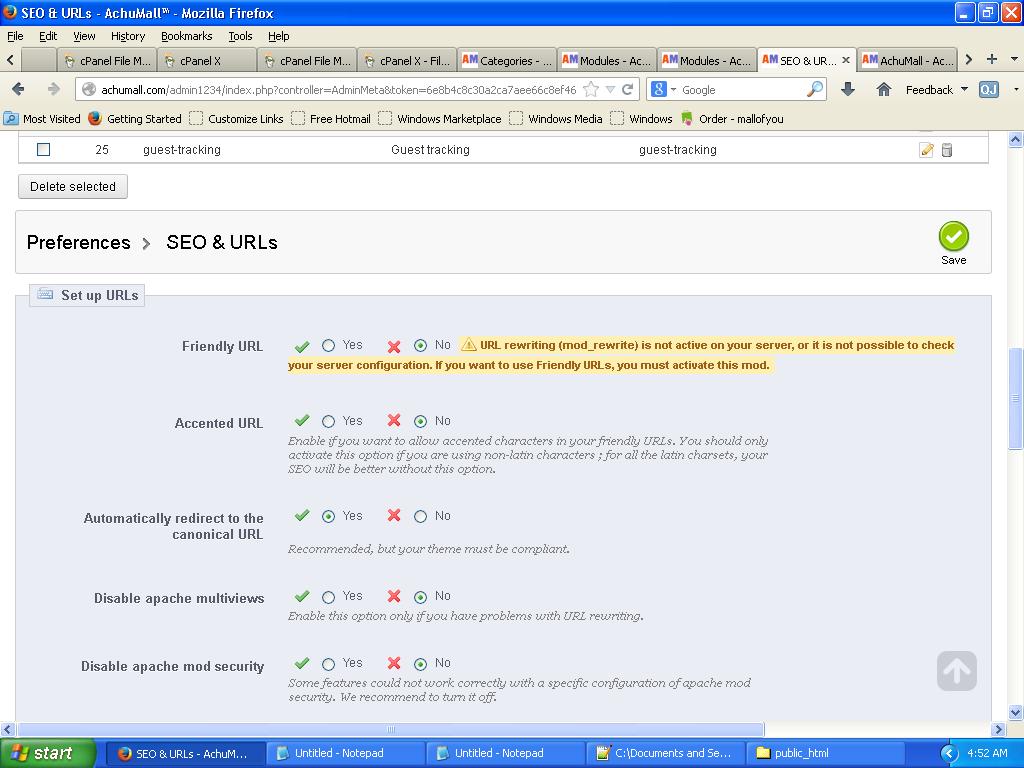Switch to the cPanel X tab

(x=207, y=60)
